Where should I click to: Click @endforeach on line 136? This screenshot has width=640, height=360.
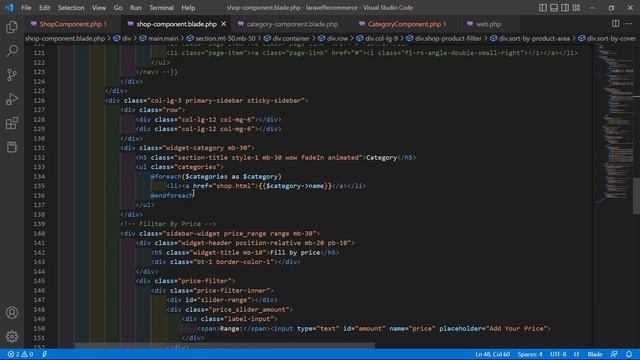[171, 196]
